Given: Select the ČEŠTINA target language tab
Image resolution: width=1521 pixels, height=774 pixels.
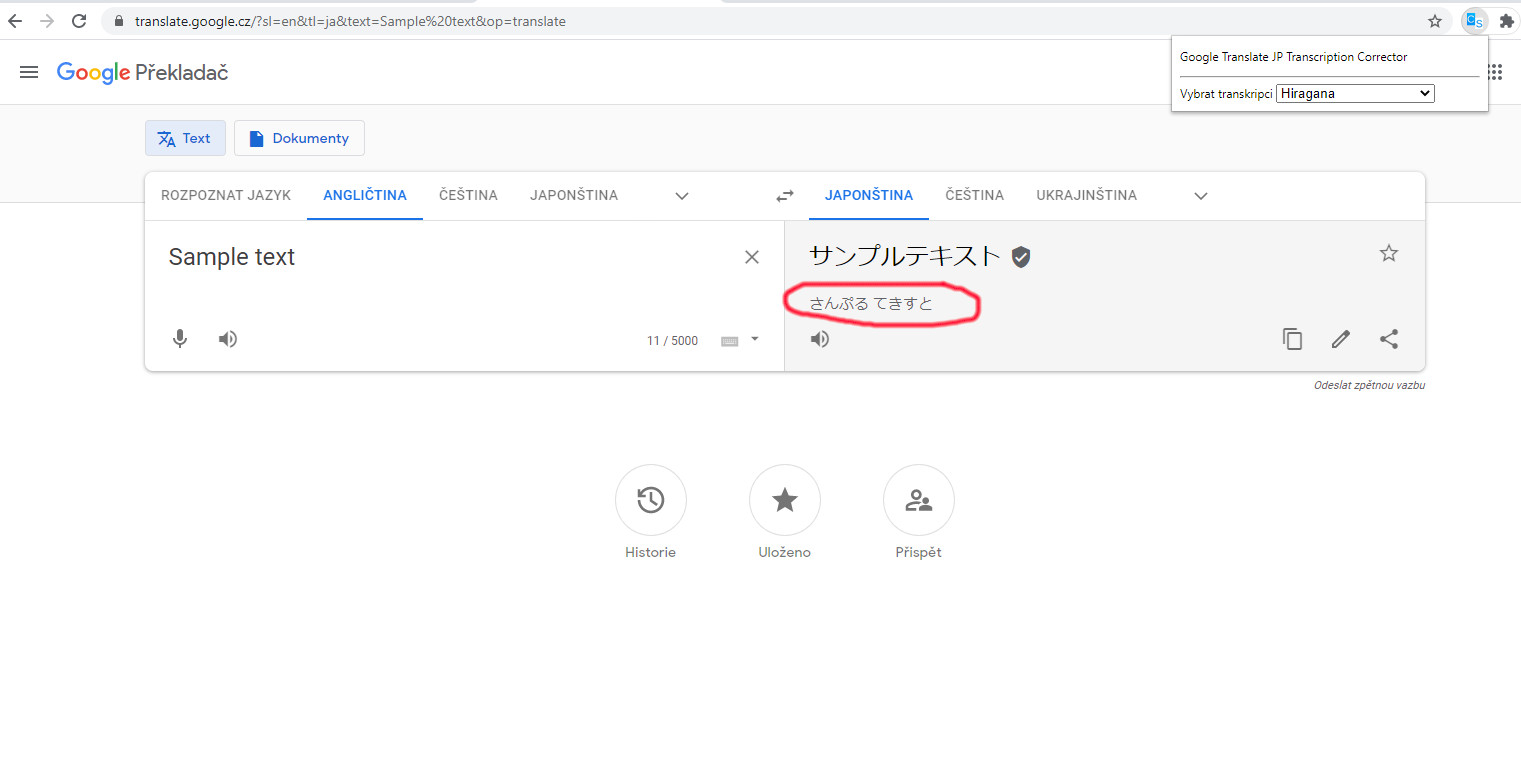Looking at the screenshot, I should click(x=975, y=196).
